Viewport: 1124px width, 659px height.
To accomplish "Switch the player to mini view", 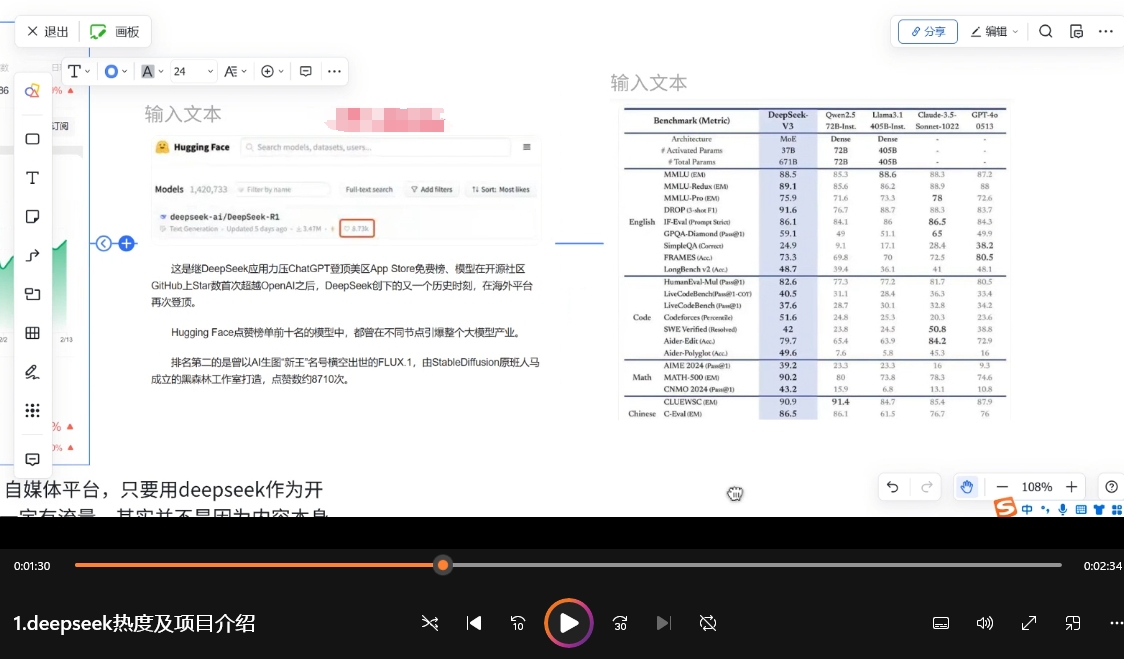I will coord(1072,623).
